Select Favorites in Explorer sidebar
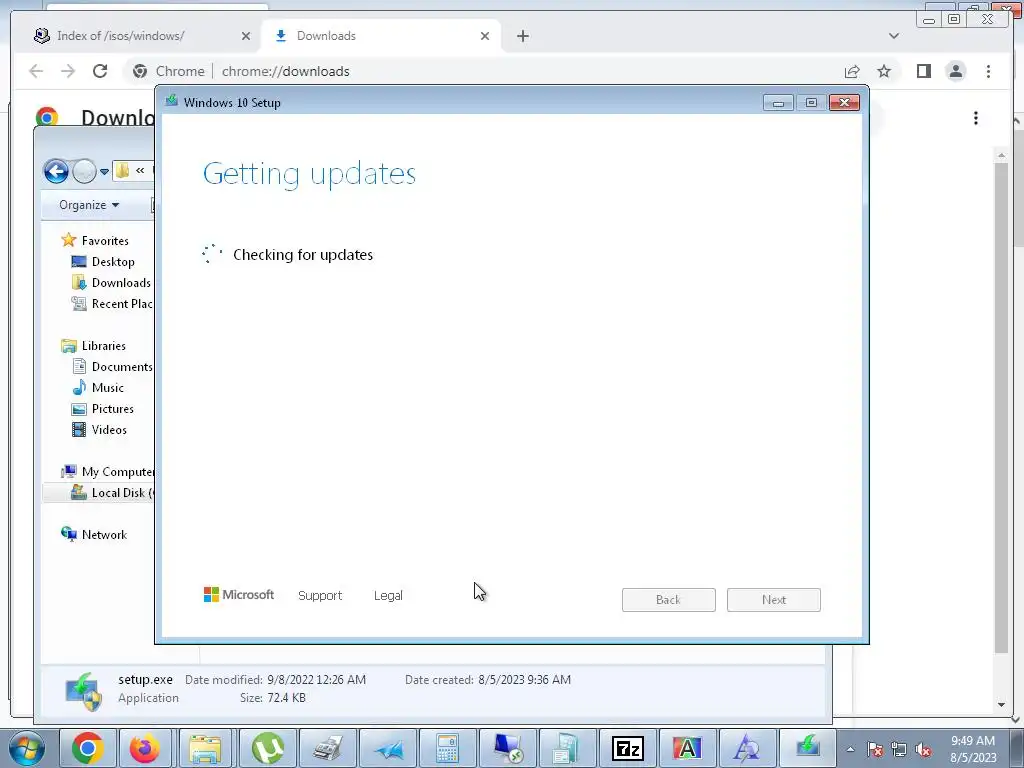The height and width of the screenshot is (768, 1024). pos(104,240)
